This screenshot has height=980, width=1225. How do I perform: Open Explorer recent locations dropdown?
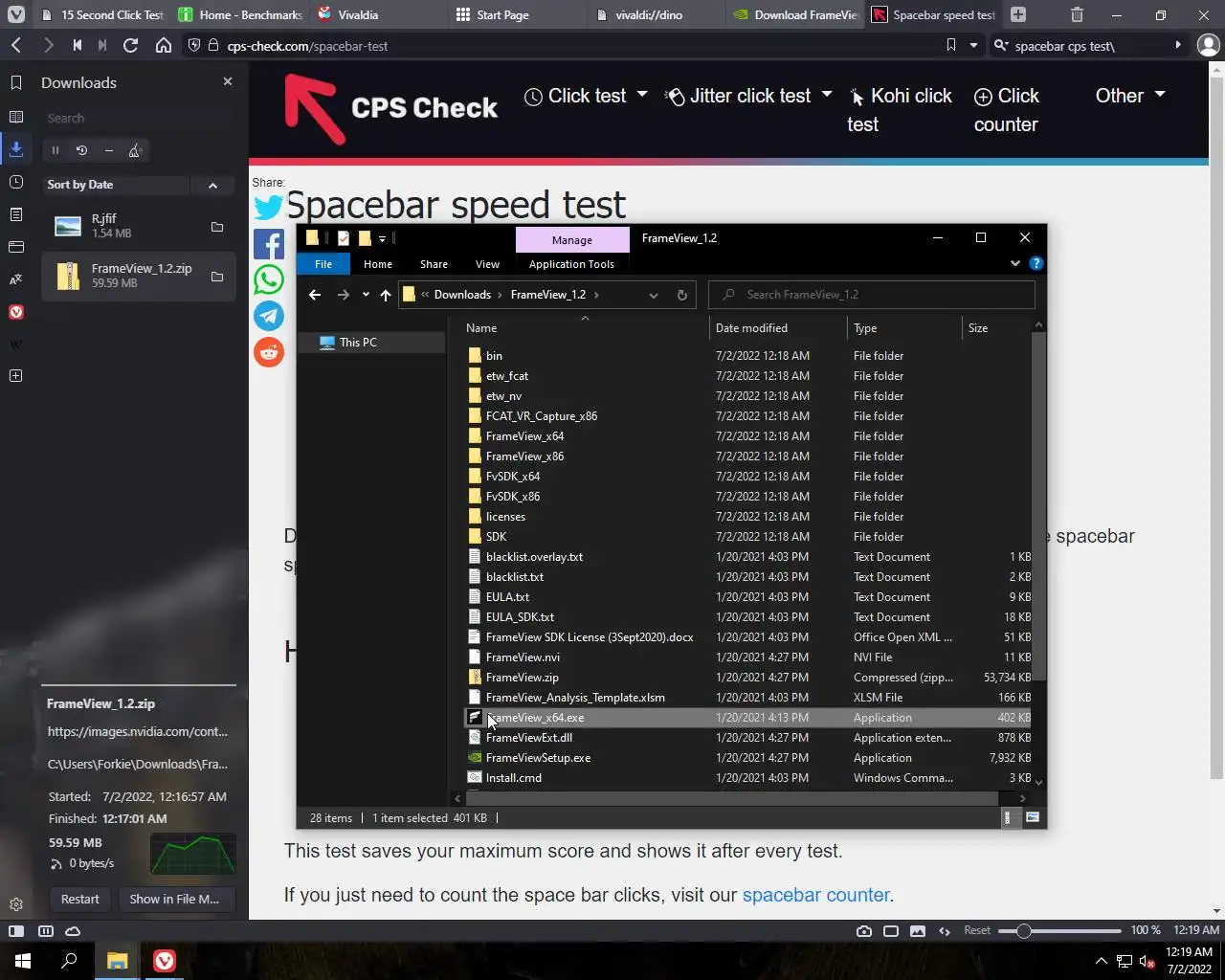[x=366, y=295]
